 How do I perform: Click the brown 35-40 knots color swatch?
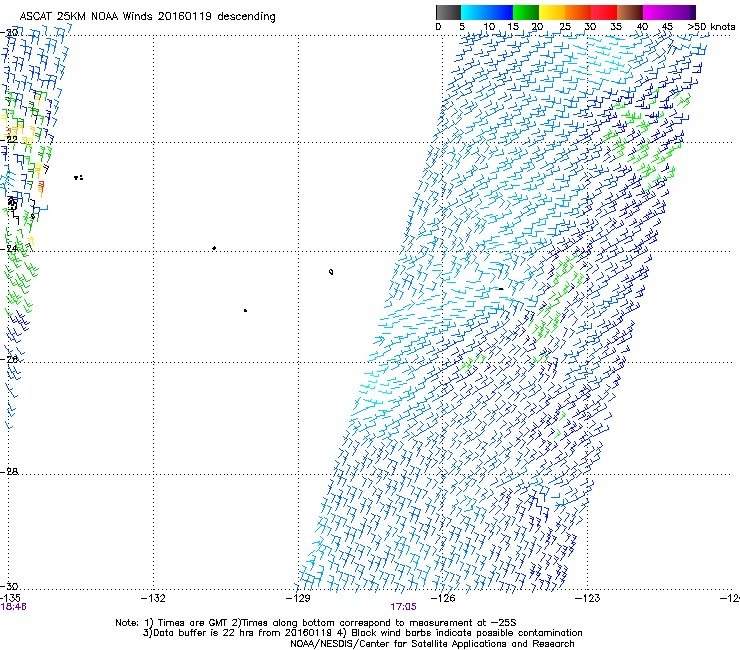click(x=630, y=12)
